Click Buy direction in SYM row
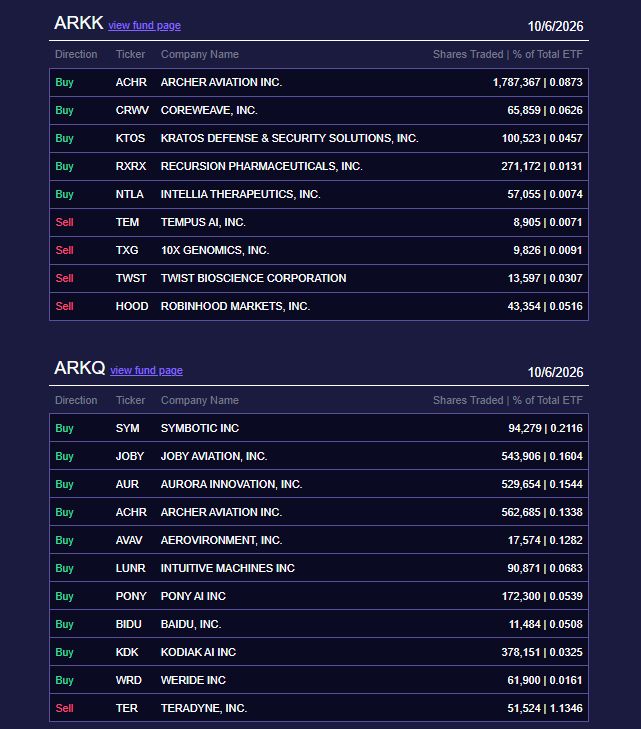This screenshot has width=641, height=729. click(x=64, y=428)
